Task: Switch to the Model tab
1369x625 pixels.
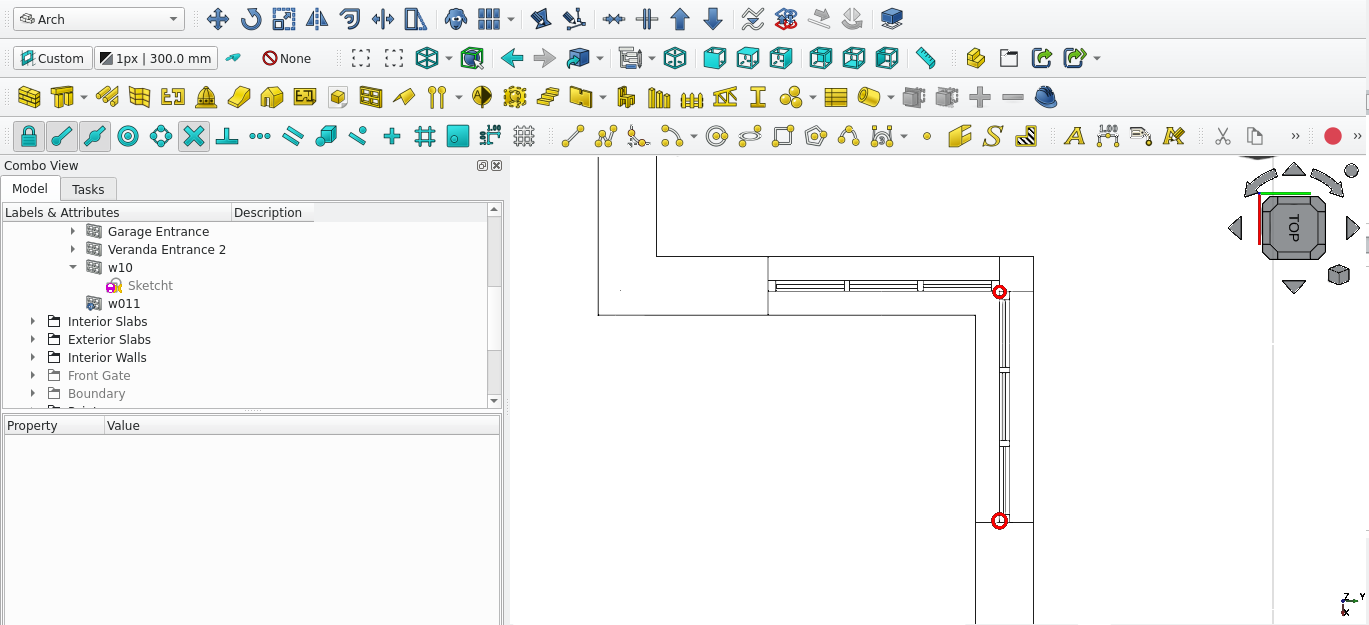Action: click(30, 189)
